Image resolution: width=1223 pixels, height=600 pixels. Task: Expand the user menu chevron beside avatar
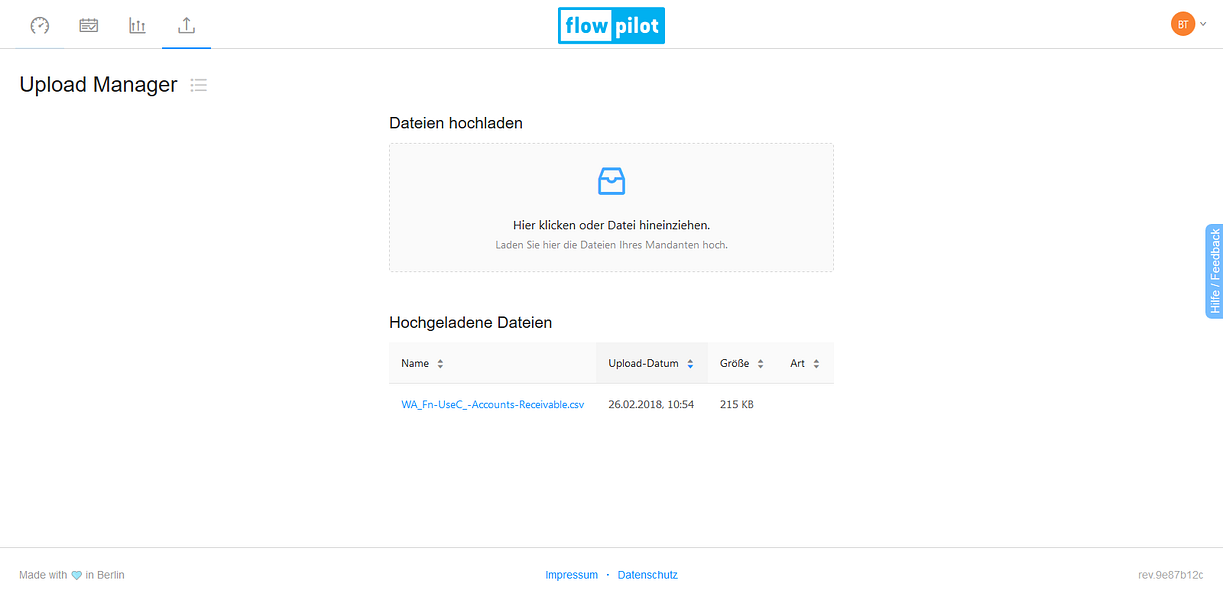[x=1203, y=24]
